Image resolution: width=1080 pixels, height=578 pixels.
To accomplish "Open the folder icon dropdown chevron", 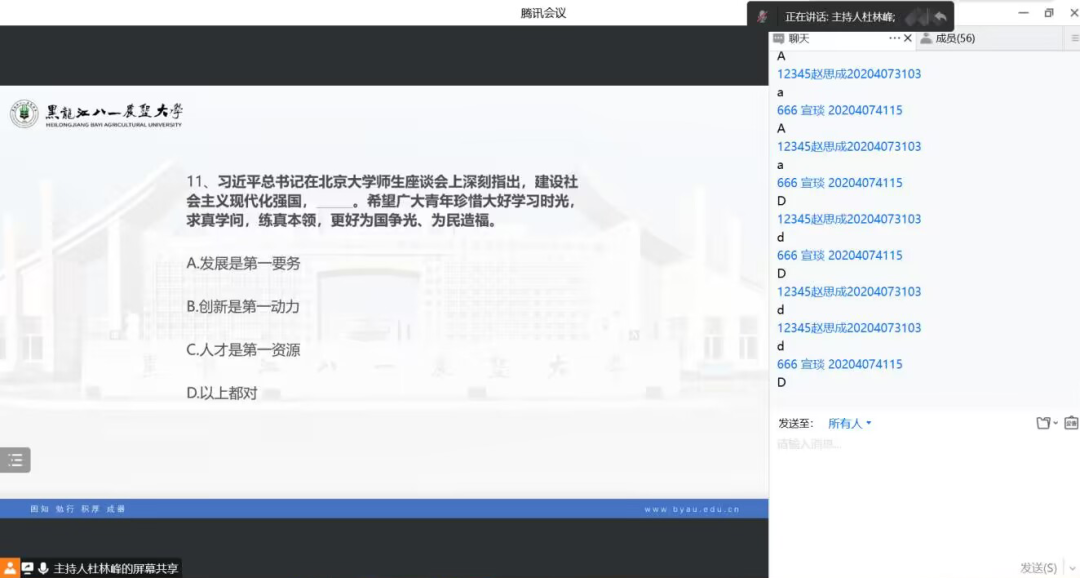I will coord(1054,423).
